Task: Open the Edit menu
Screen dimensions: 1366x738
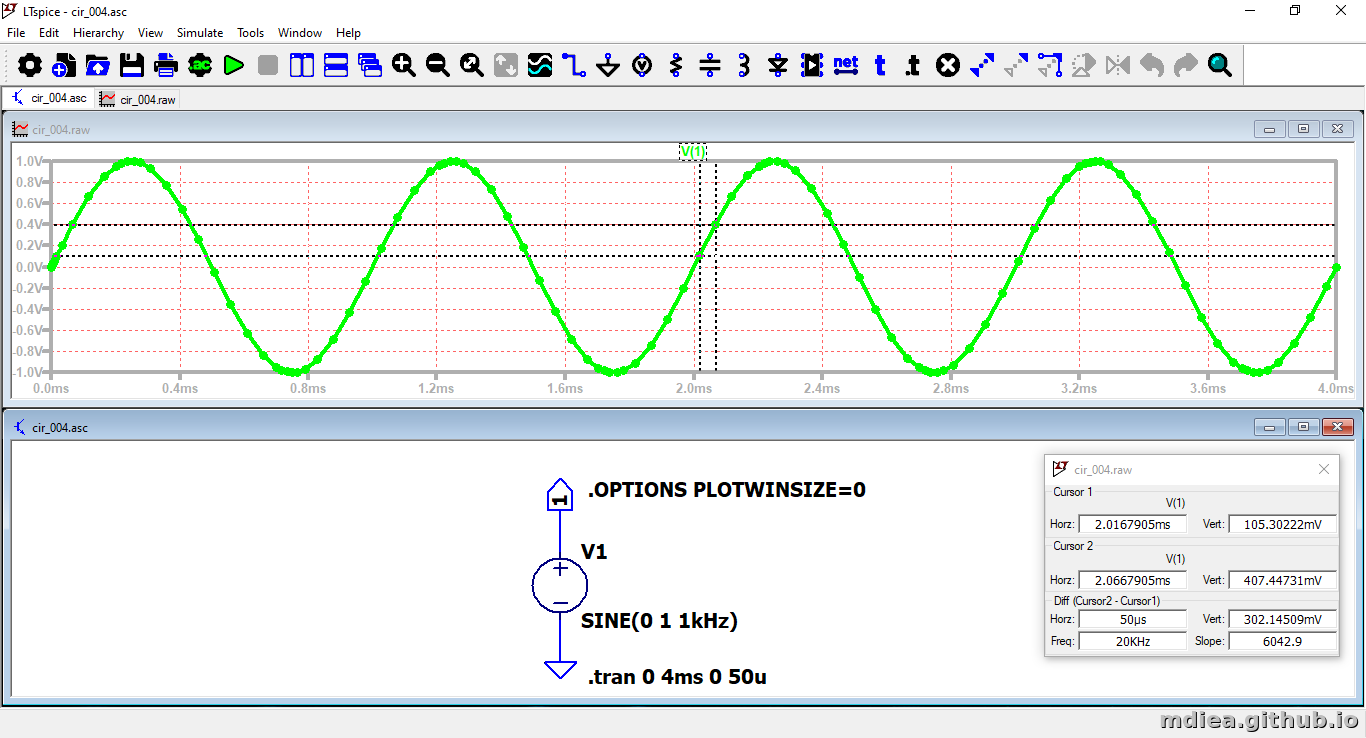Action: pos(49,33)
